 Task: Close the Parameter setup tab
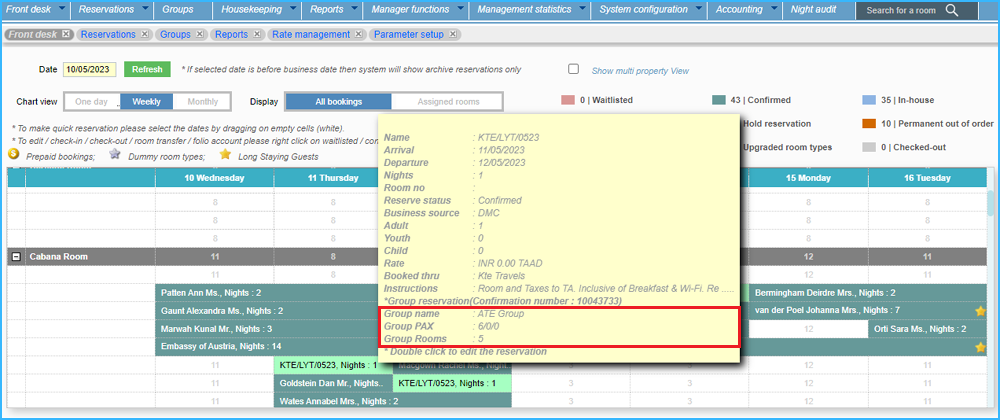coord(452,34)
